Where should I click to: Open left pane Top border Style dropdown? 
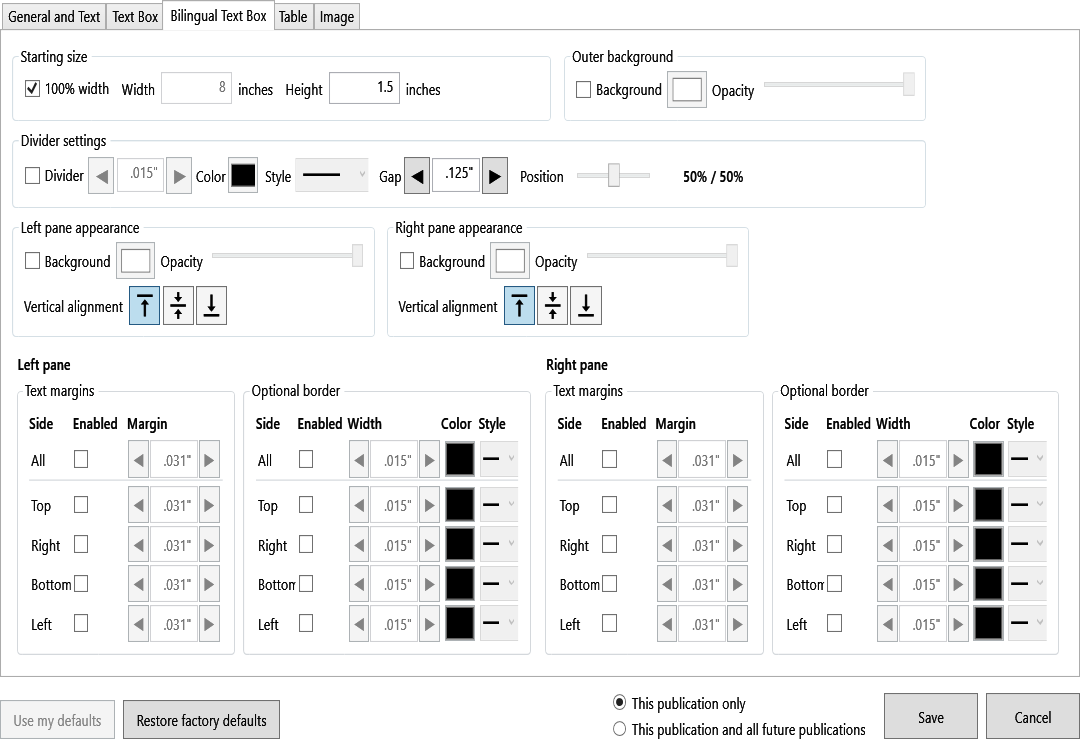tap(499, 505)
